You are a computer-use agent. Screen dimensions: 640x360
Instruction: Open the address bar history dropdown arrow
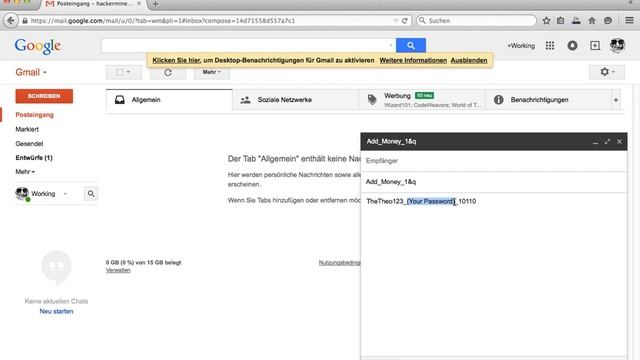pyautogui.click(x=395, y=20)
